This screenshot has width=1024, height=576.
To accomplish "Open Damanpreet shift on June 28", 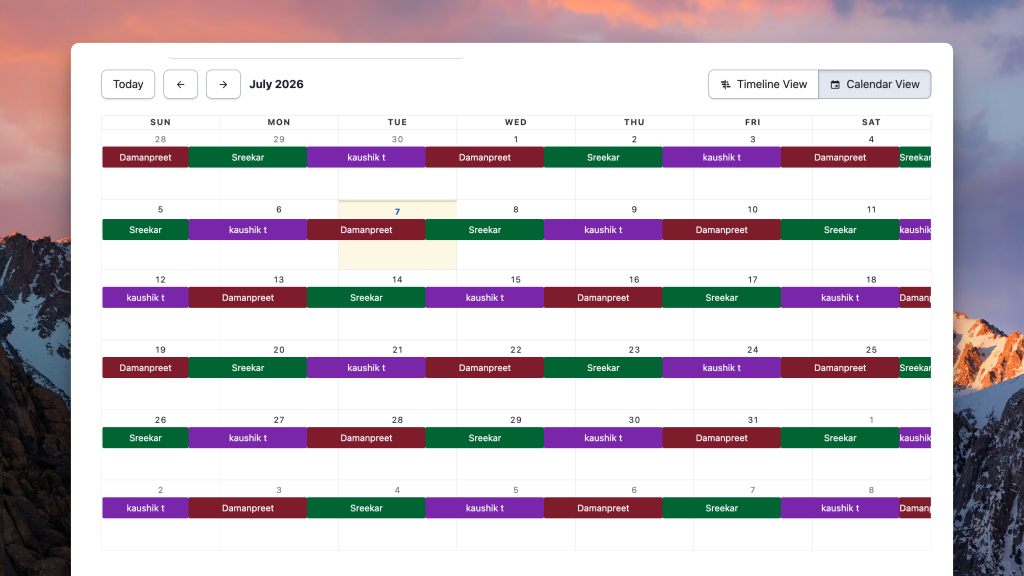I will [146, 157].
